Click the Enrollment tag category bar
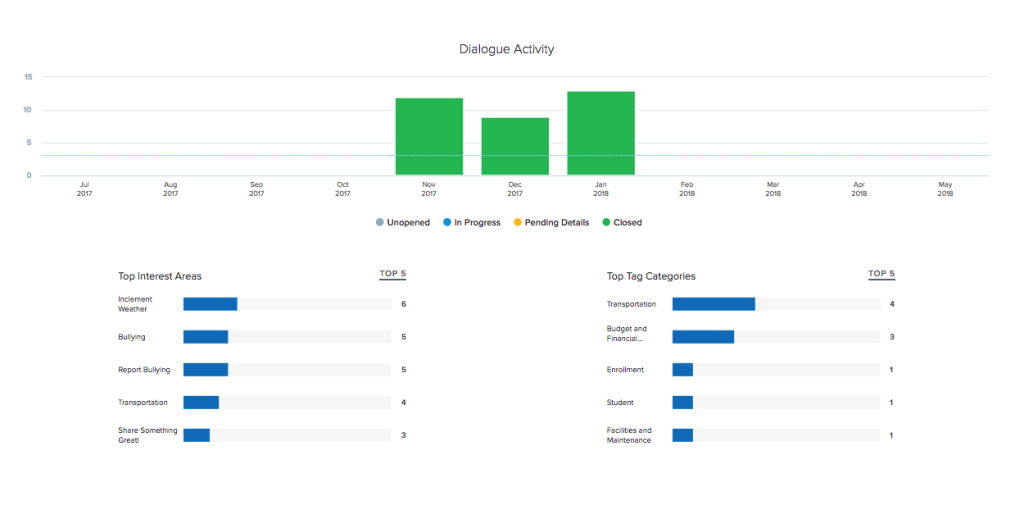1024x510 pixels. (683, 370)
